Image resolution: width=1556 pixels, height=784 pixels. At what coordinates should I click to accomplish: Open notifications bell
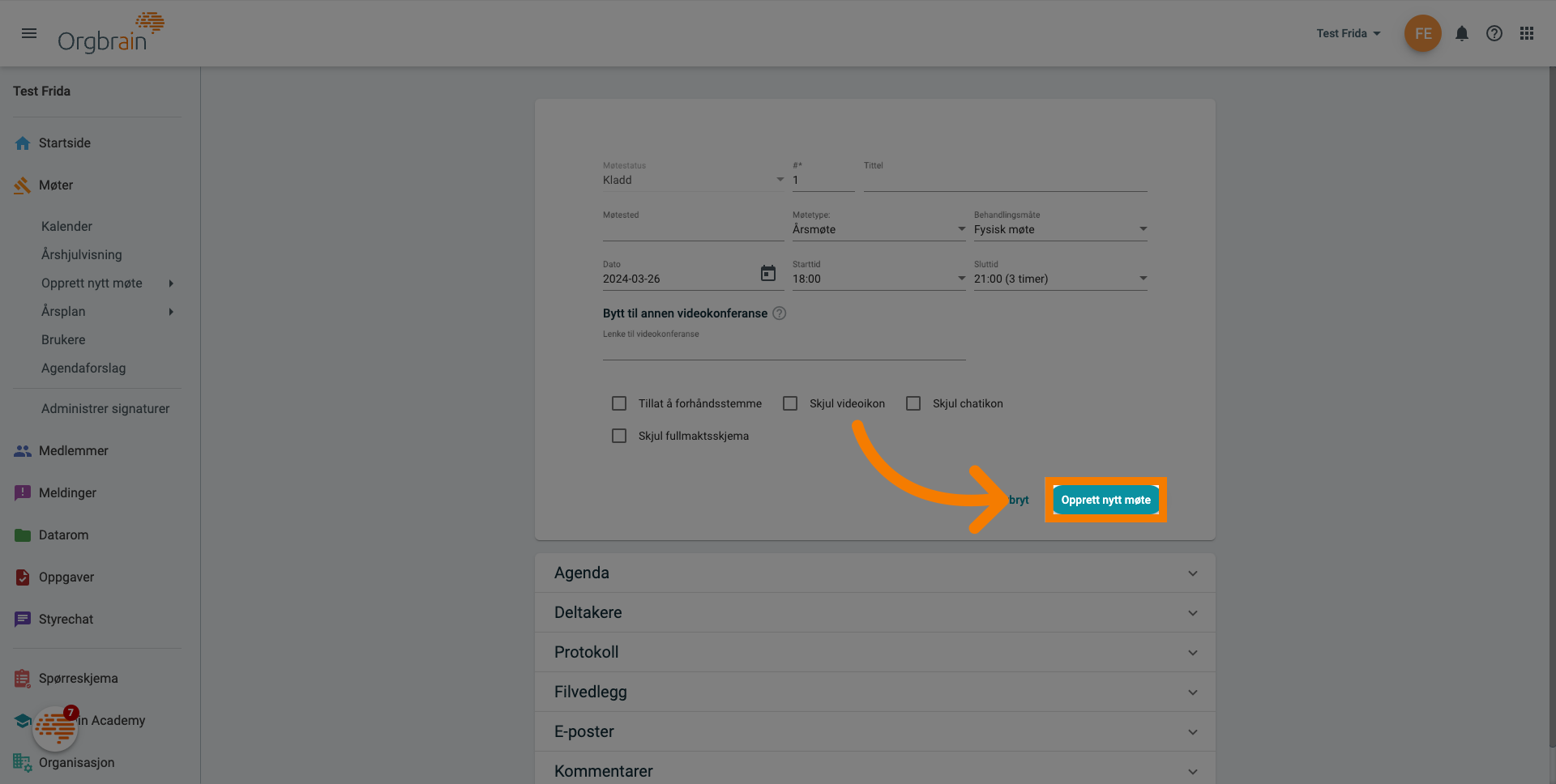(x=1461, y=33)
